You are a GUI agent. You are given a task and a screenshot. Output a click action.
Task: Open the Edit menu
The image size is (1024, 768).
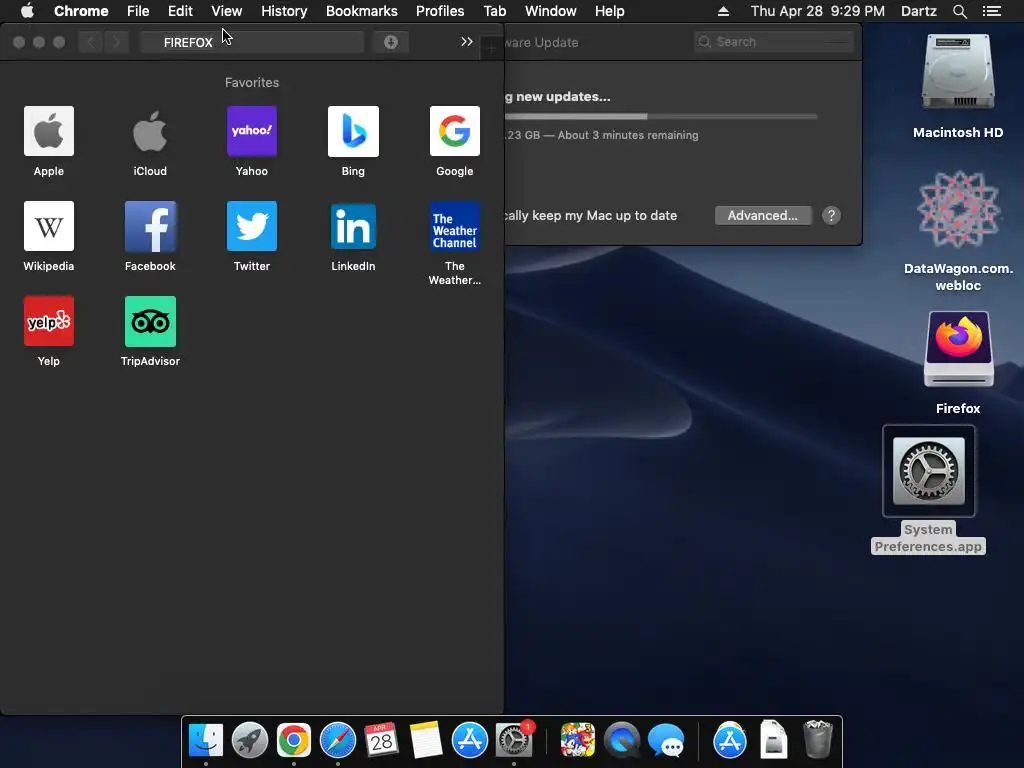point(180,11)
